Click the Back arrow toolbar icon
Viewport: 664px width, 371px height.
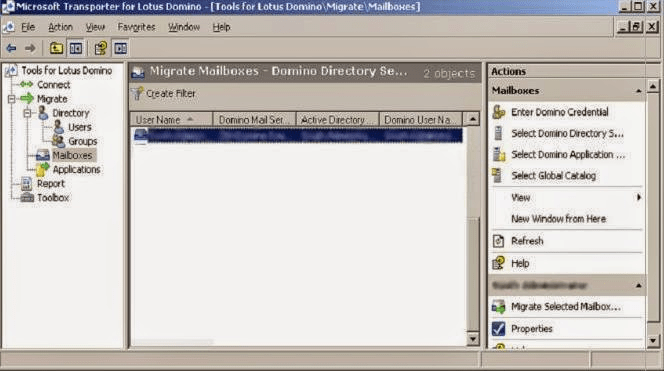coord(11,48)
